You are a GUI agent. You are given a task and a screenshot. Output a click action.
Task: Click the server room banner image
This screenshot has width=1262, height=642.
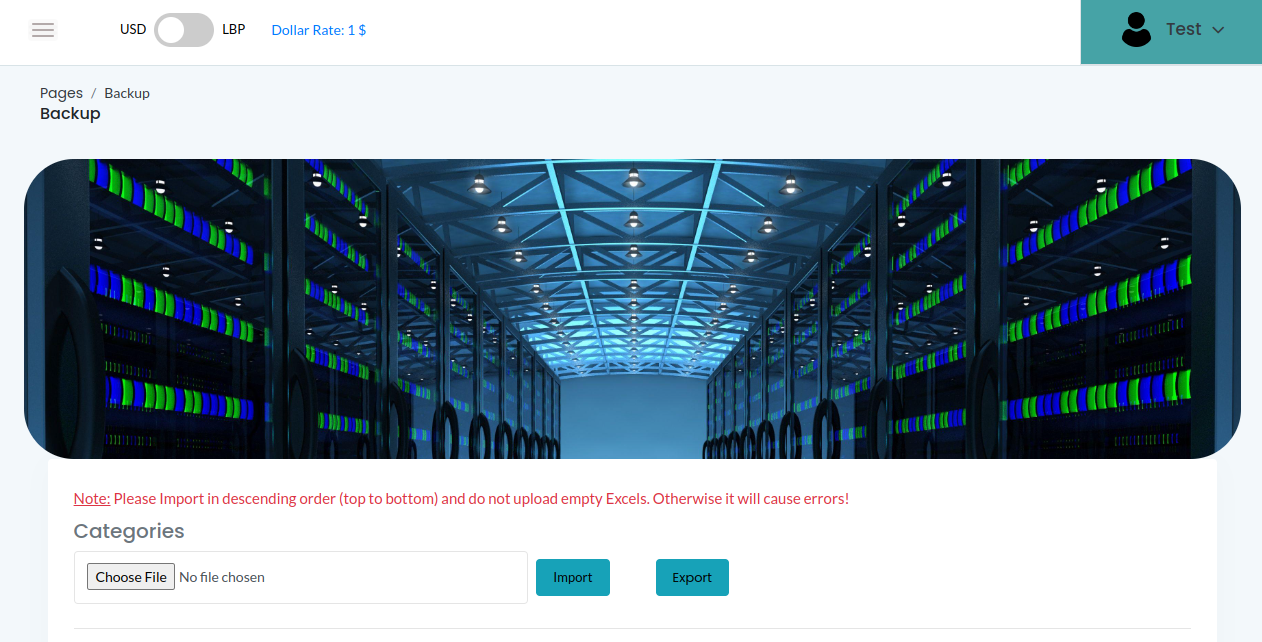[x=630, y=307]
